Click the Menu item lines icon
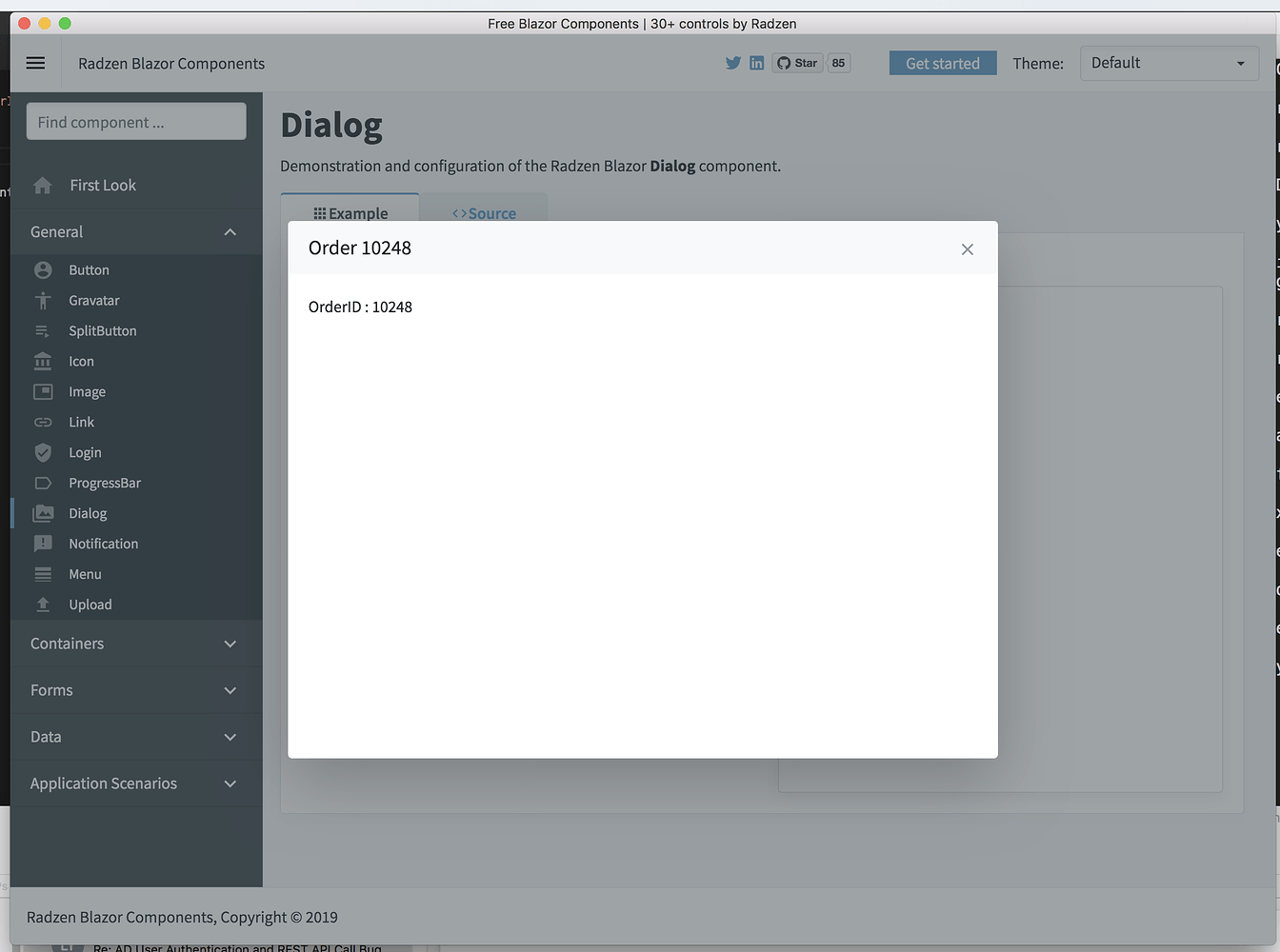 coord(43,575)
